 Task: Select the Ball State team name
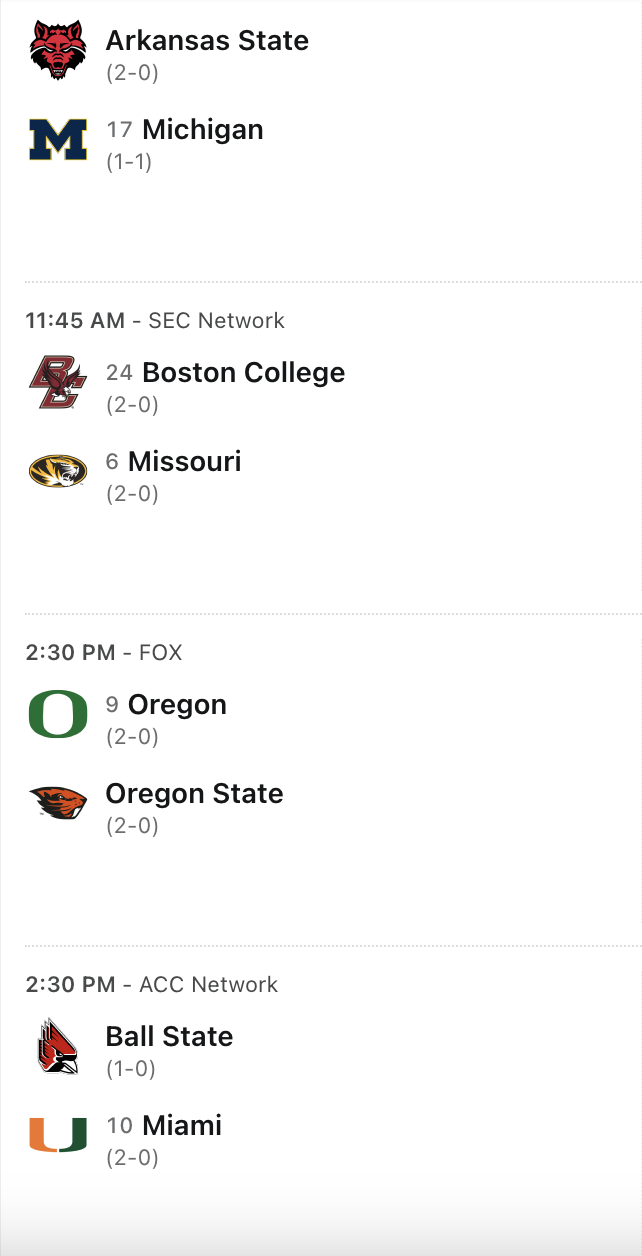coord(169,1037)
